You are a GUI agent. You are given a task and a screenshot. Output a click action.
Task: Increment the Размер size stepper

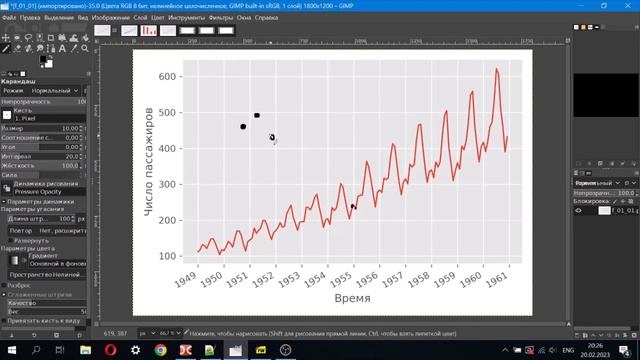81,127
